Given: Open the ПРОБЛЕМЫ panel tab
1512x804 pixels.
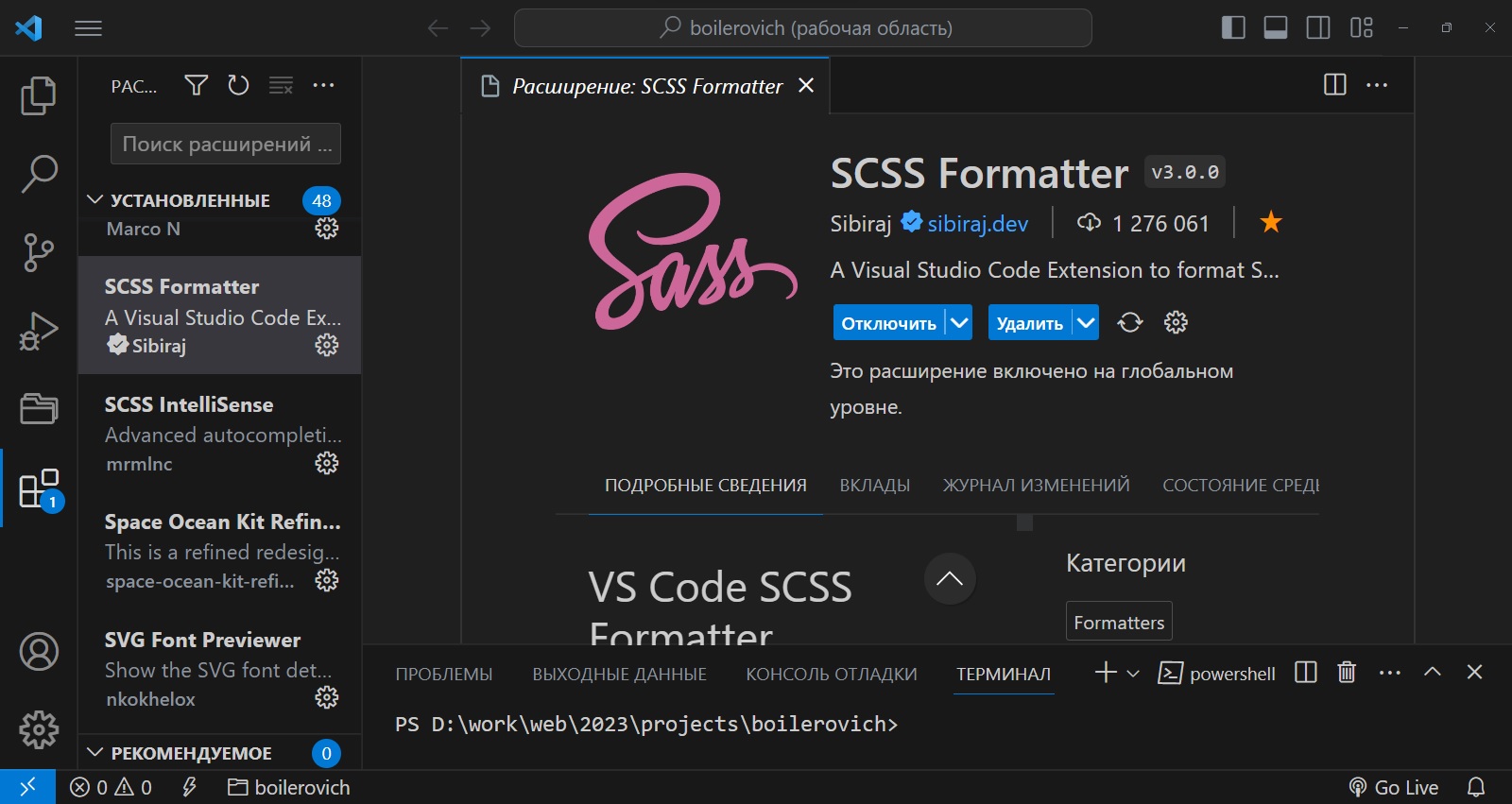Looking at the screenshot, I should tap(444, 674).
